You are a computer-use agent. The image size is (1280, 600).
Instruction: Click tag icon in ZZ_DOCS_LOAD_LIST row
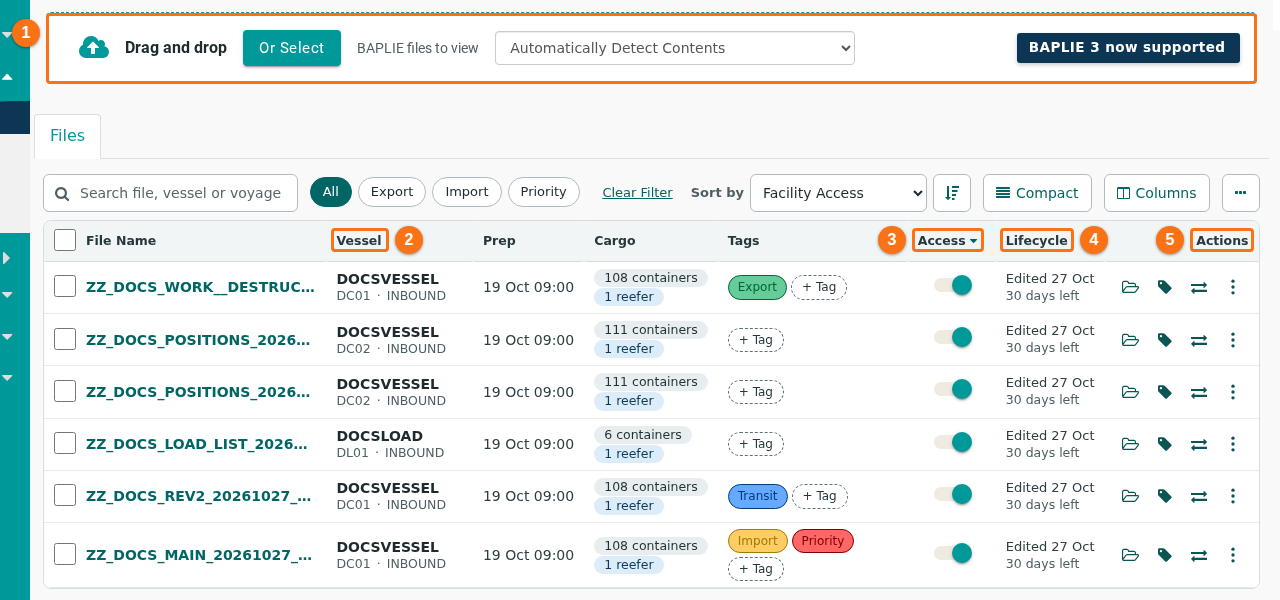[1165, 444]
